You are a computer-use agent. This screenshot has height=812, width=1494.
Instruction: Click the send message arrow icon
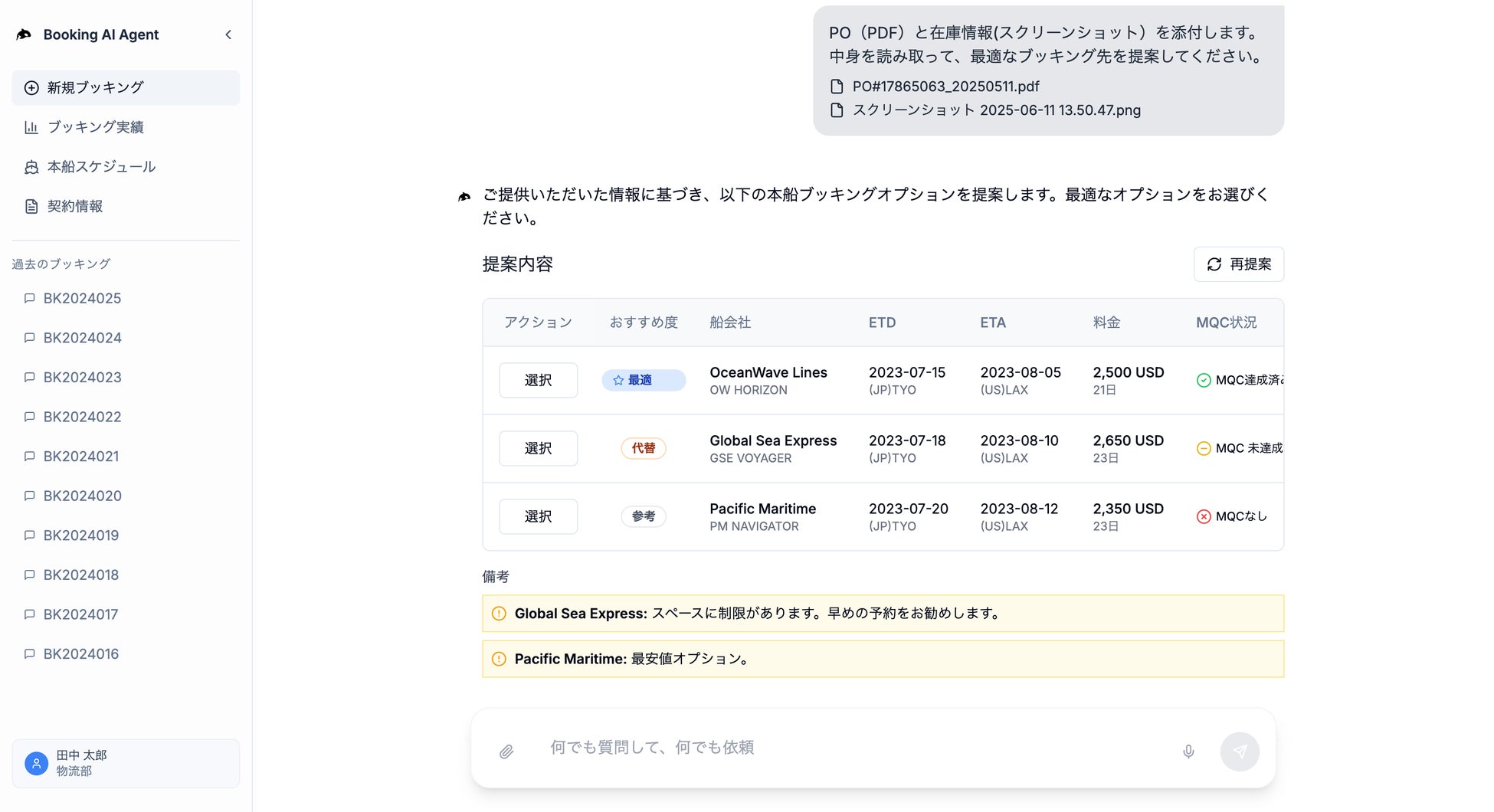pyautogui.click(x=1240, y=751)
